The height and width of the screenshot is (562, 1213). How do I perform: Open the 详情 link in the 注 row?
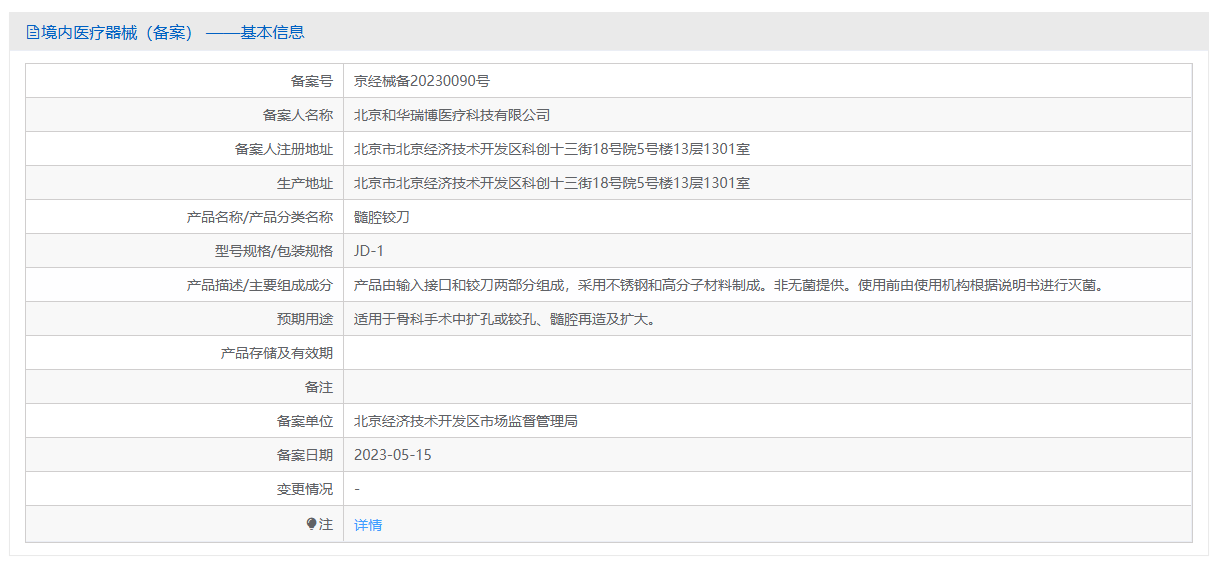click(368, 525)
